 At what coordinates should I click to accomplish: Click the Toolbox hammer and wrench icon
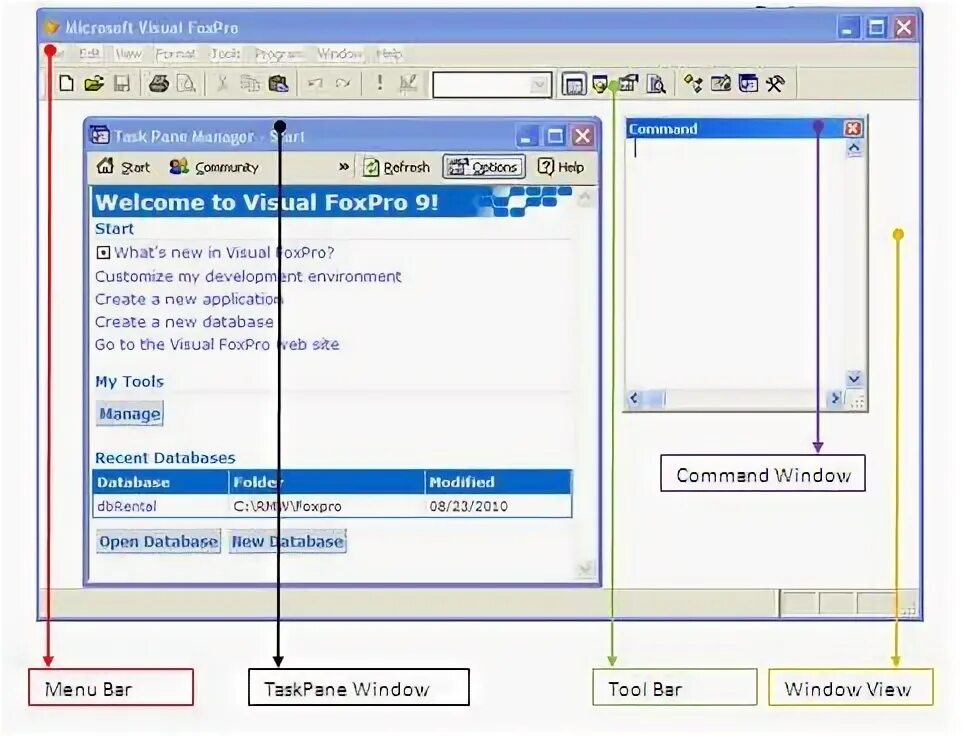click(x=775, y=83)
